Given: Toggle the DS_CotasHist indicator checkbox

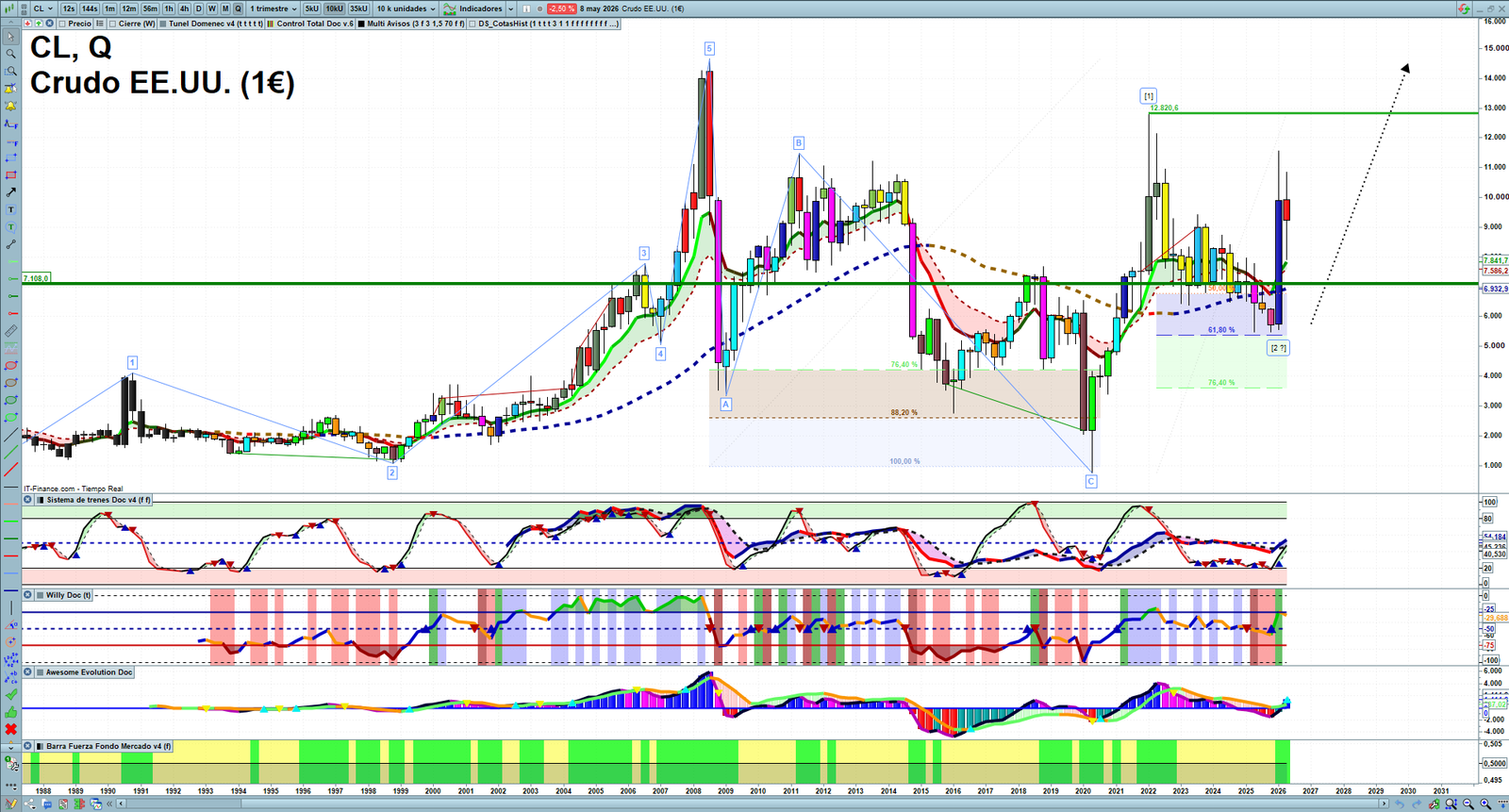Looking at the screenshot, I should [x=473, y=24].
